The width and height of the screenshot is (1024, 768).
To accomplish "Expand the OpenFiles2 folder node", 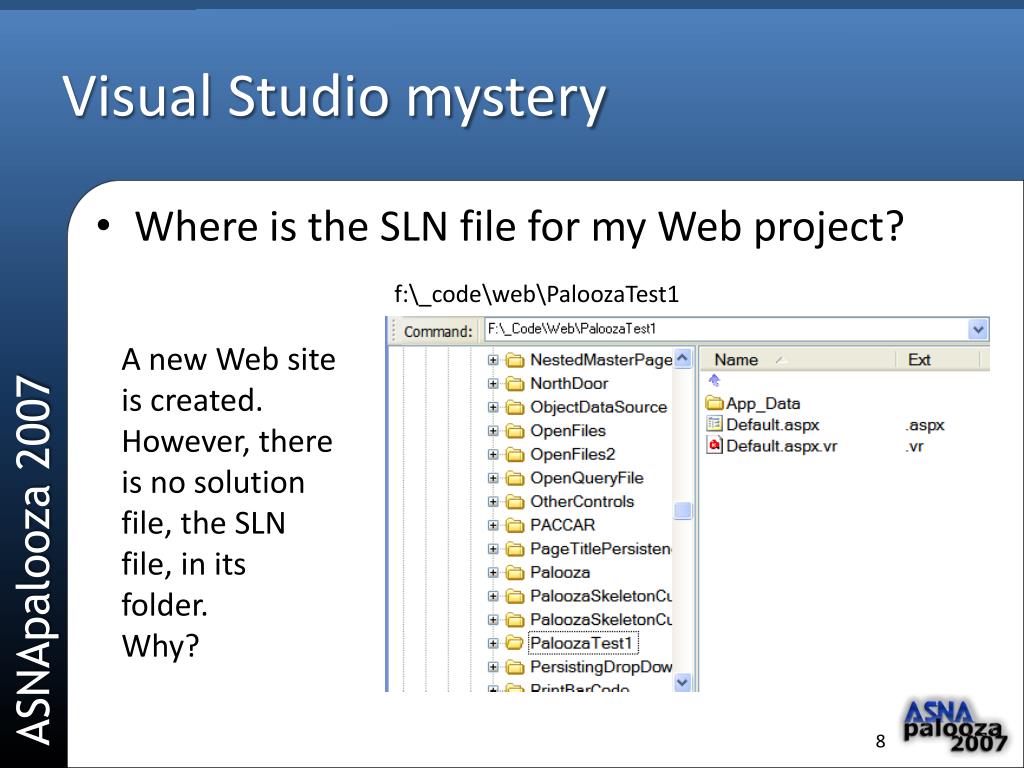I will coord(493,455).
